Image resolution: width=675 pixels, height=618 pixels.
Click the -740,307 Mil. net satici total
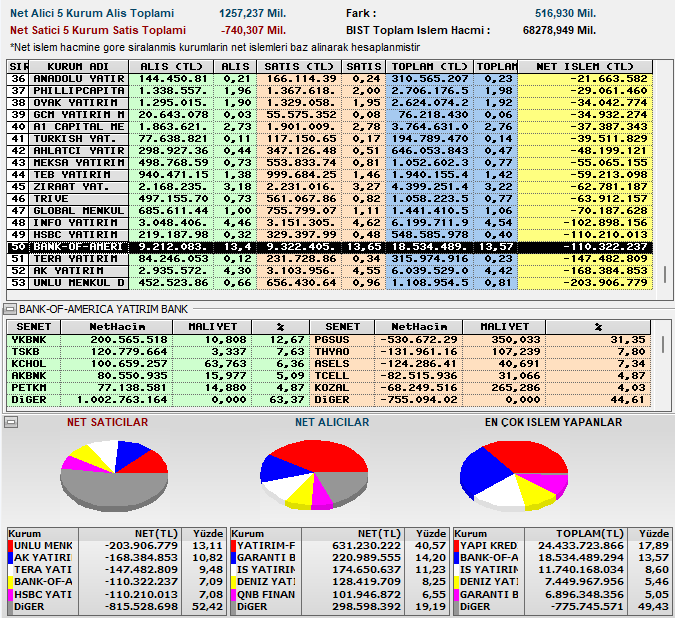pyautogui.click(x=253, y=30)
